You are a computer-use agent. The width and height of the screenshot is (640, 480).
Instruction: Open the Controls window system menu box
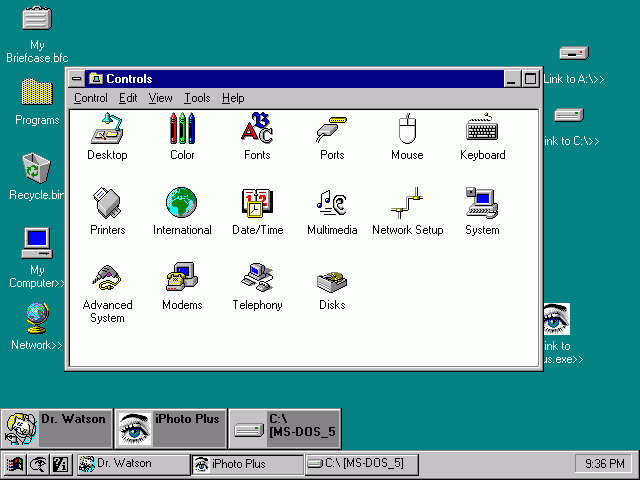(x=76, y=78)
